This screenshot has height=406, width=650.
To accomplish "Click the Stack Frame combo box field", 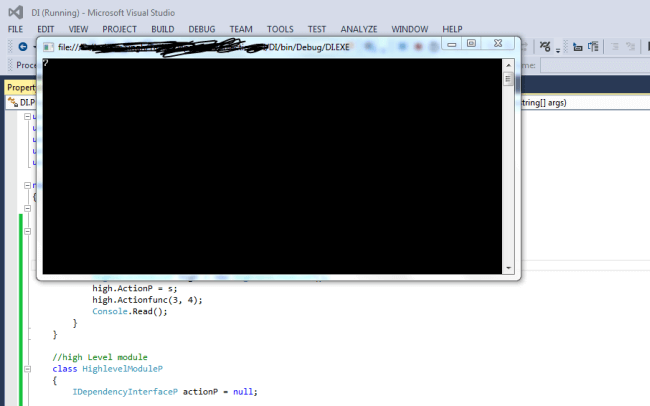I will point(595,65).
